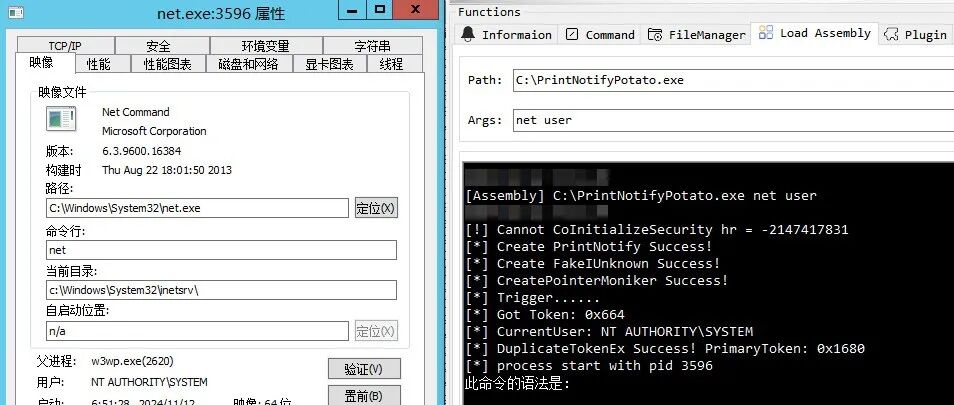Click the 置前(B) button

pos(364,395)
